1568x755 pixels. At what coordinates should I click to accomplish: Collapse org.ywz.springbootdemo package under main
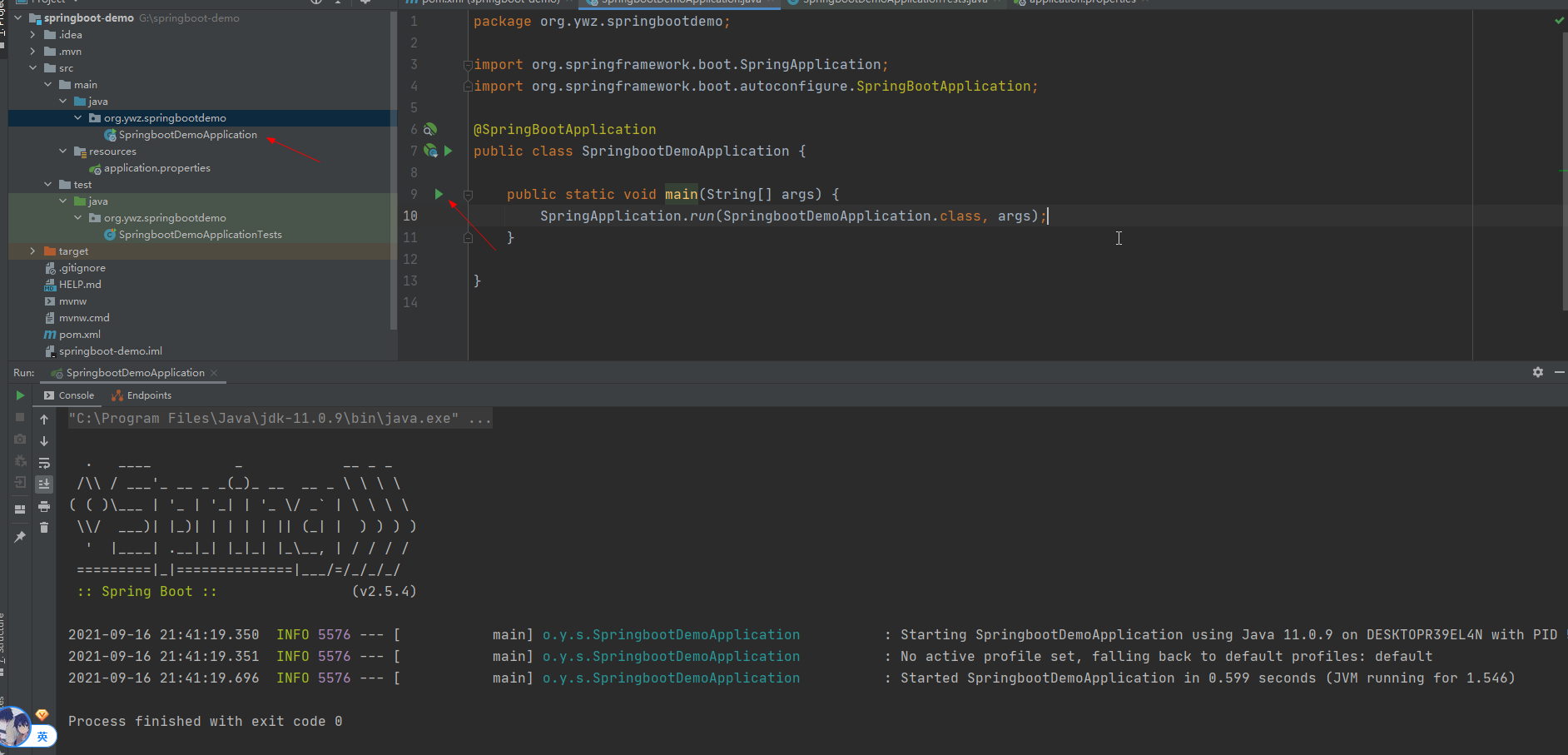77,117
